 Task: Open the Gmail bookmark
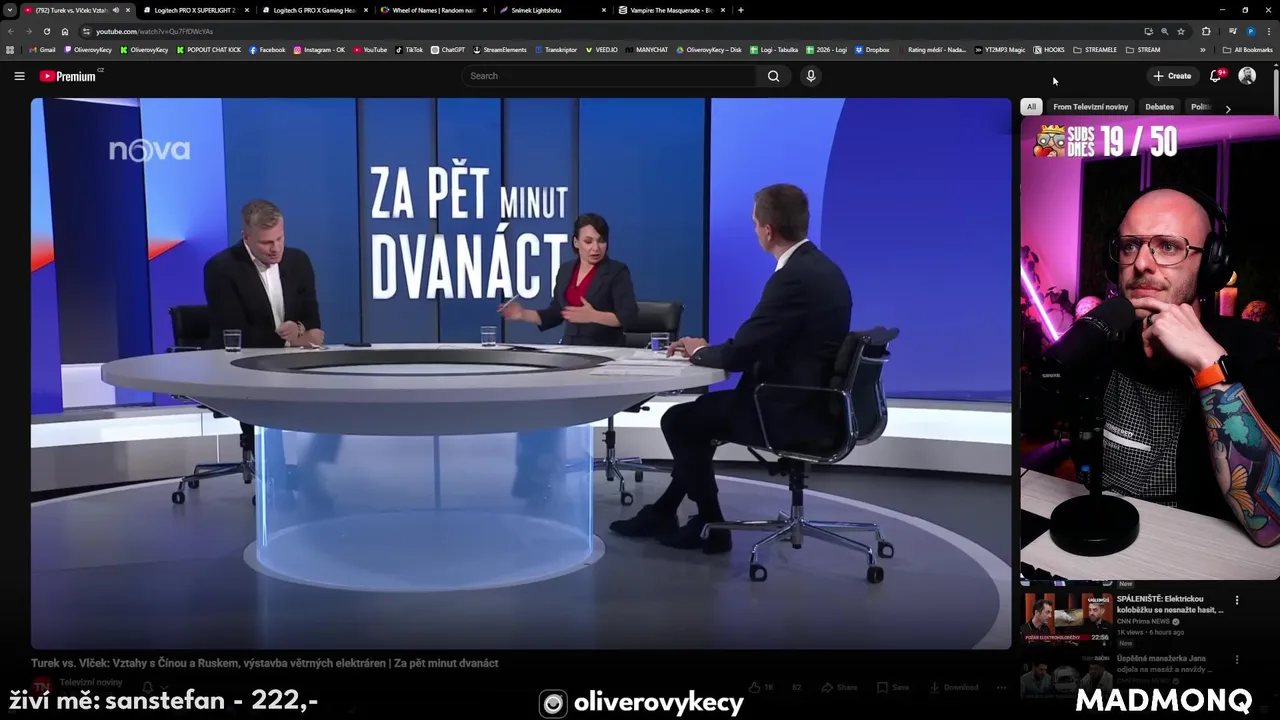pos(43,49)
